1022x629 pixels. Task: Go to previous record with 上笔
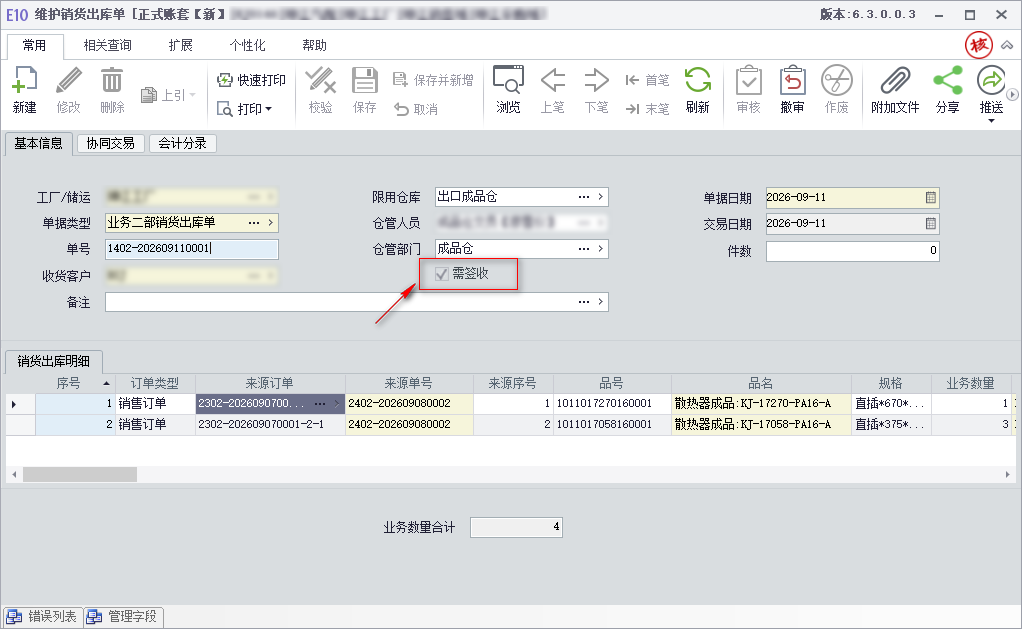(x=553, y=81)
